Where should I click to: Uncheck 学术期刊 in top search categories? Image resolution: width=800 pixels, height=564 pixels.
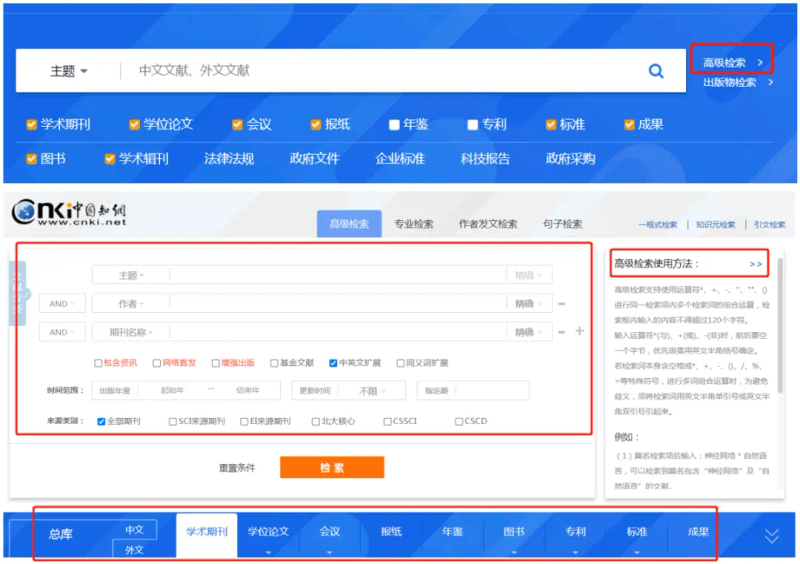coord(32,125)
